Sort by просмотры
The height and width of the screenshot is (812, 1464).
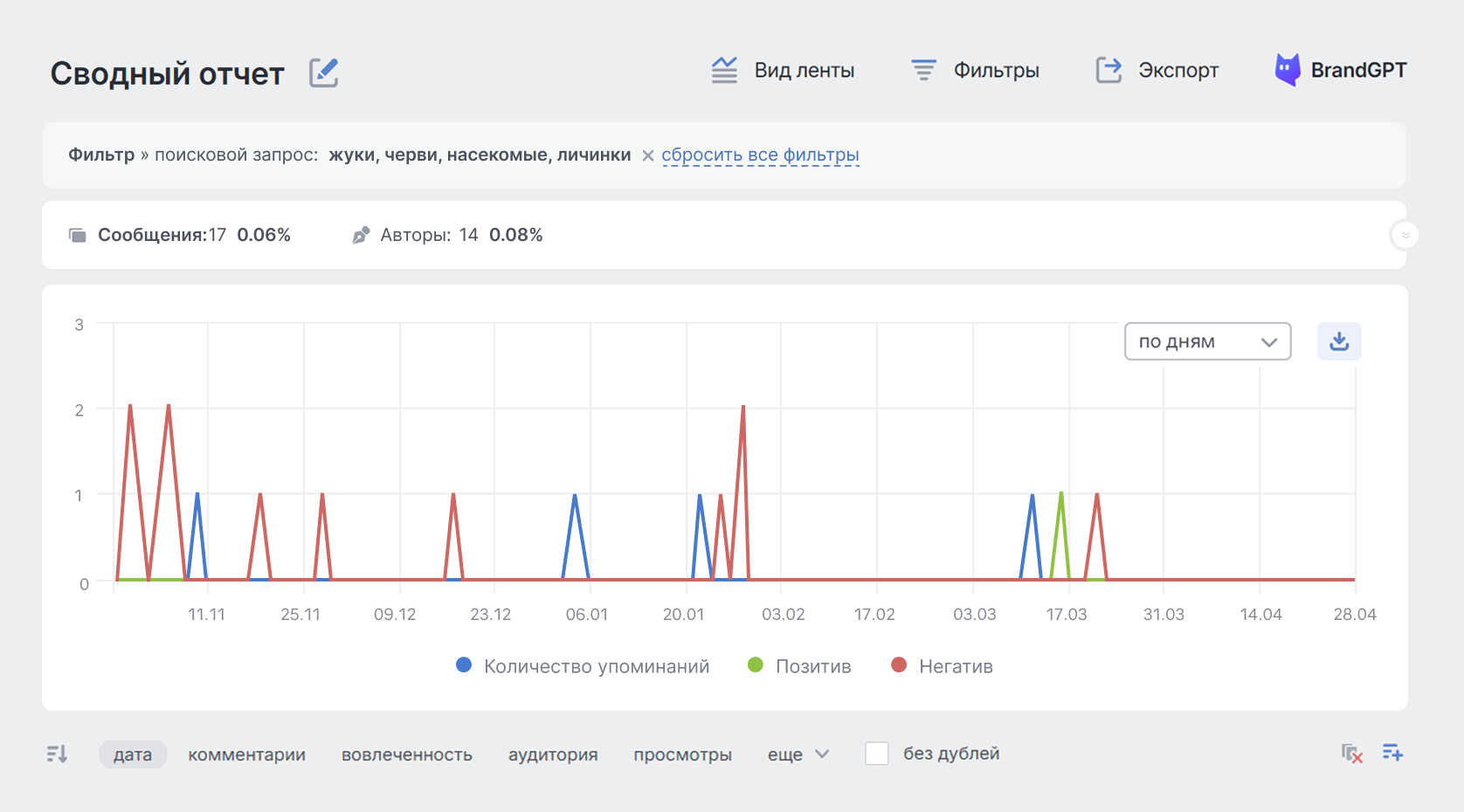click(x=682, y=754)
